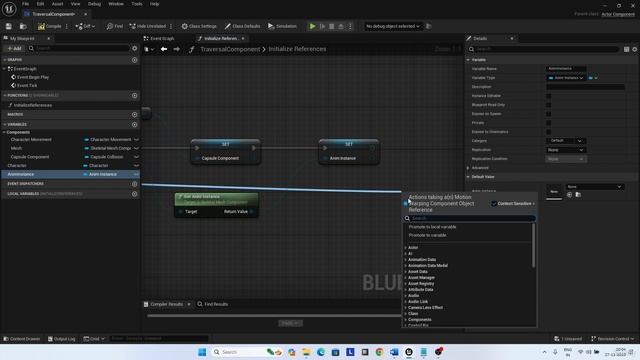Go forward with graph navigation arrow
Screen dimensions: 640x360
pos(176,49)
